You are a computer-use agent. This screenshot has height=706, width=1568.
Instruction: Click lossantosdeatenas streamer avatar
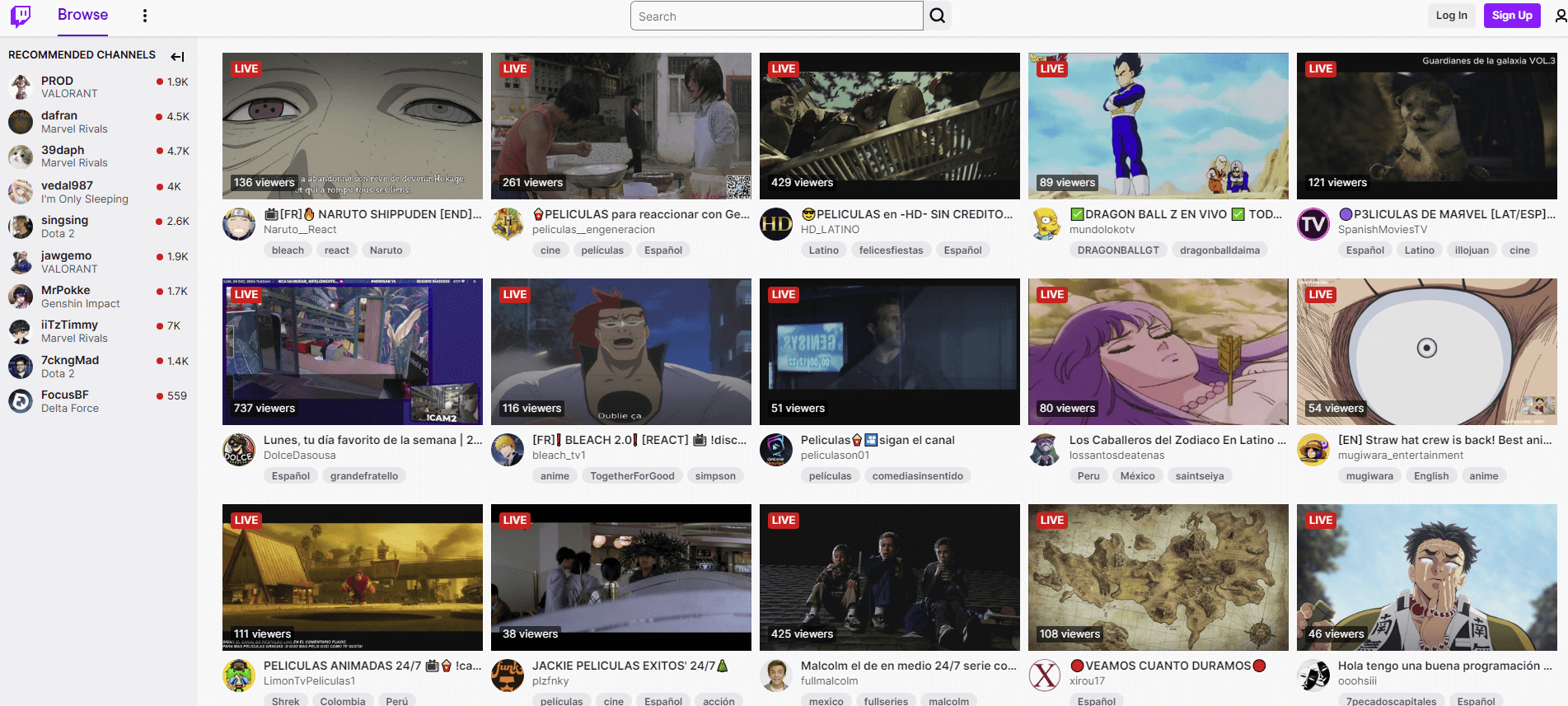[1045, 450]
